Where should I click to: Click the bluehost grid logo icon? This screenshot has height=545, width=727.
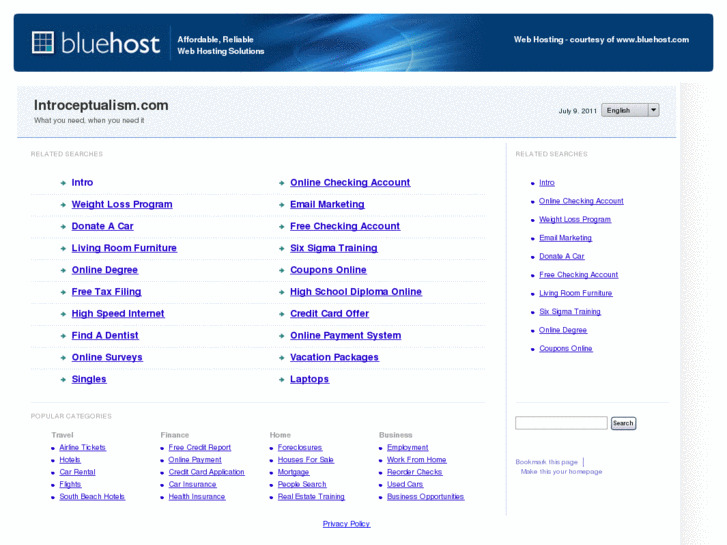43,43
